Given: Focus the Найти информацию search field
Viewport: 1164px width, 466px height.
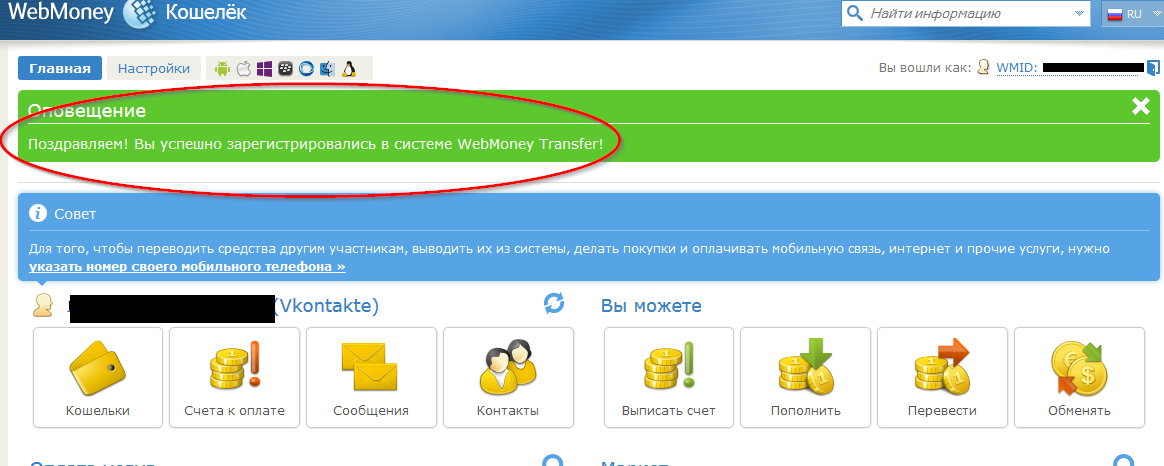Looking at the screenshot, I should pyautogui.click(x=968, y=13).
